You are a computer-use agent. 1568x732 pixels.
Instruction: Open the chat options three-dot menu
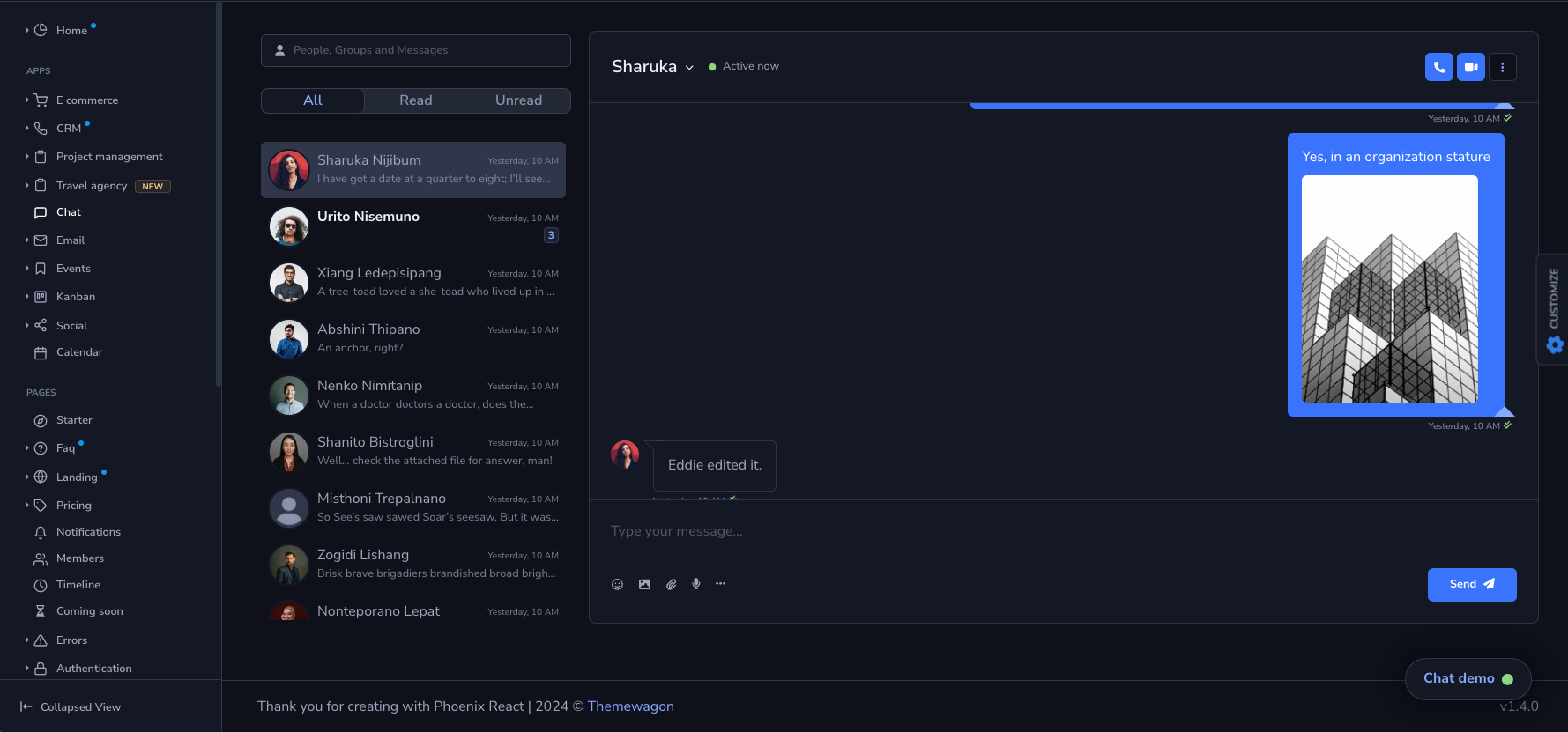[1502, 67]
